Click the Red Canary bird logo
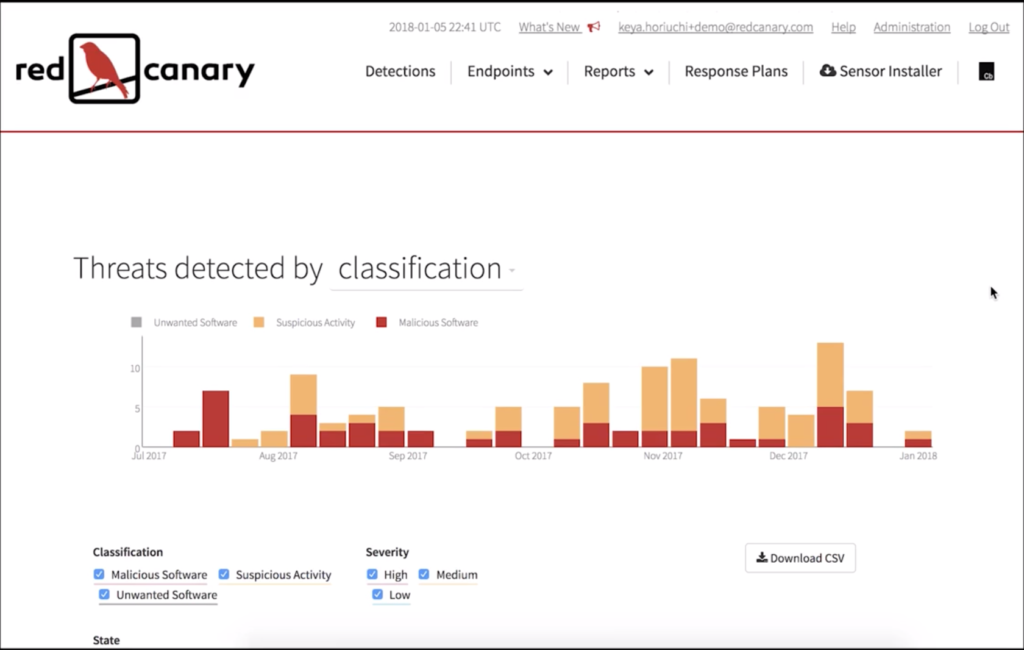1024x650 pixels. coord(104,69)
